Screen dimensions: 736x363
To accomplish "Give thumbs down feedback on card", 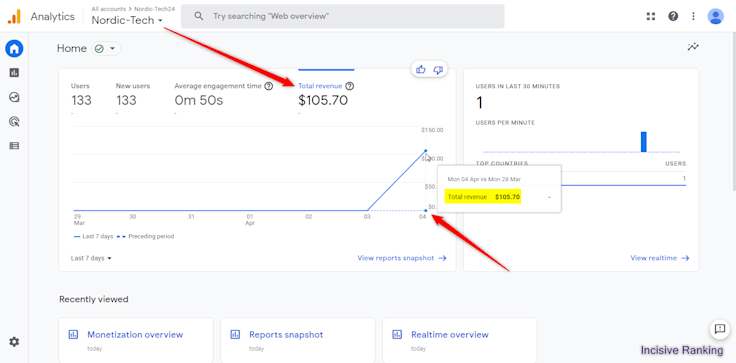I will 438,70.
